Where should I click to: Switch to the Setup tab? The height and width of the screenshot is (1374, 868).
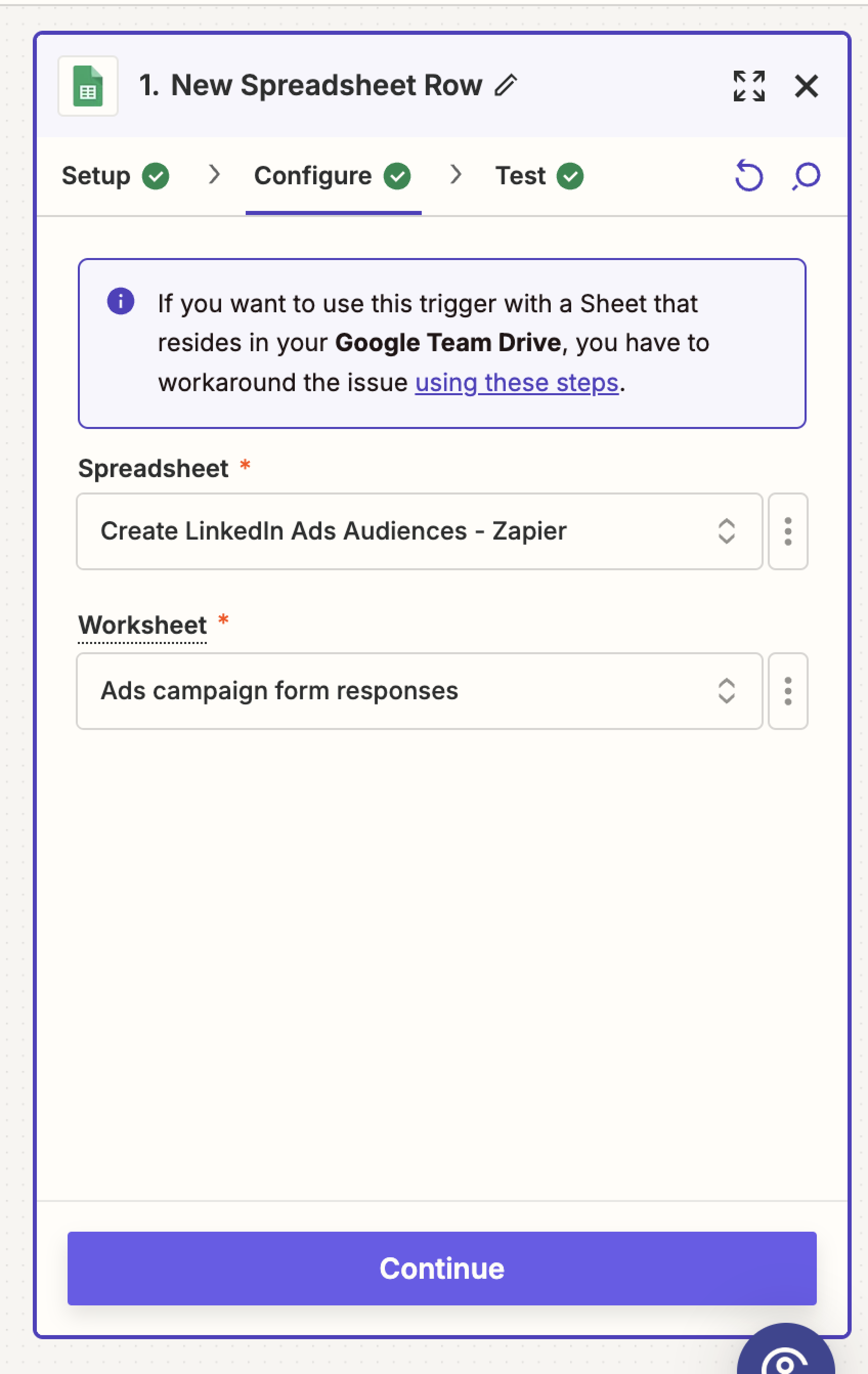tap(114, 176)
